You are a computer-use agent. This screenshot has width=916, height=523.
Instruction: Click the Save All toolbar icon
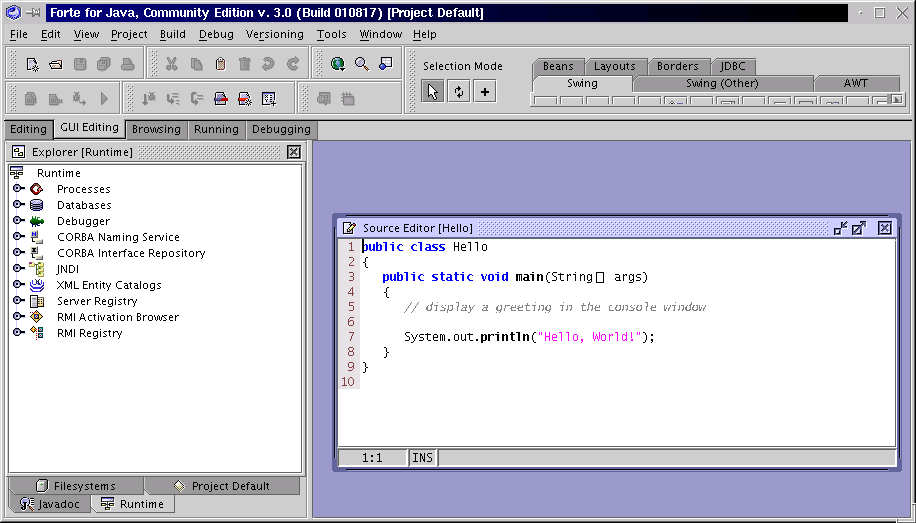point(104,64)
